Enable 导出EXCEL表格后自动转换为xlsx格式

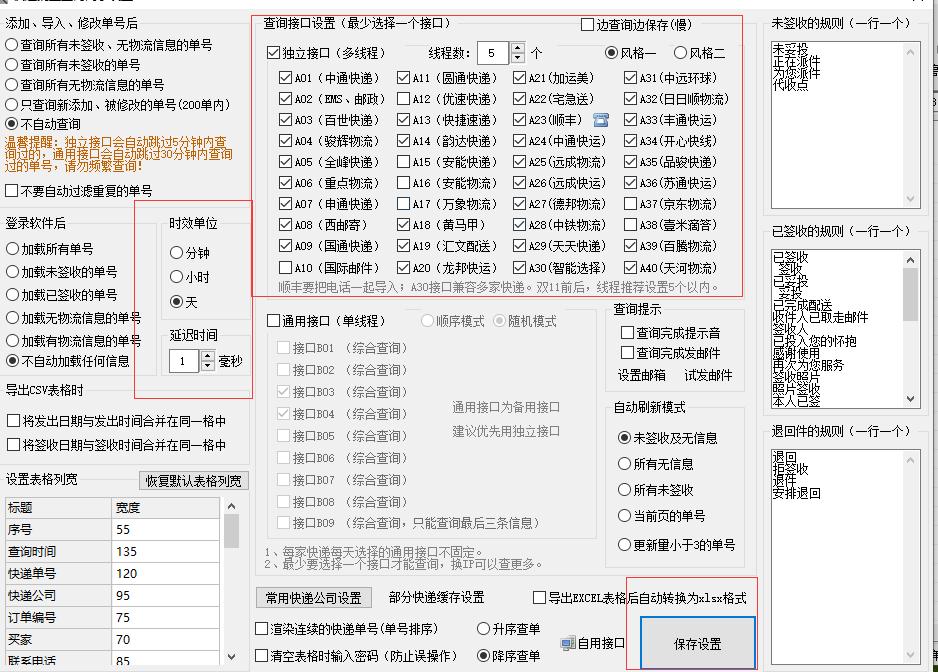click(x=536, y=597)
